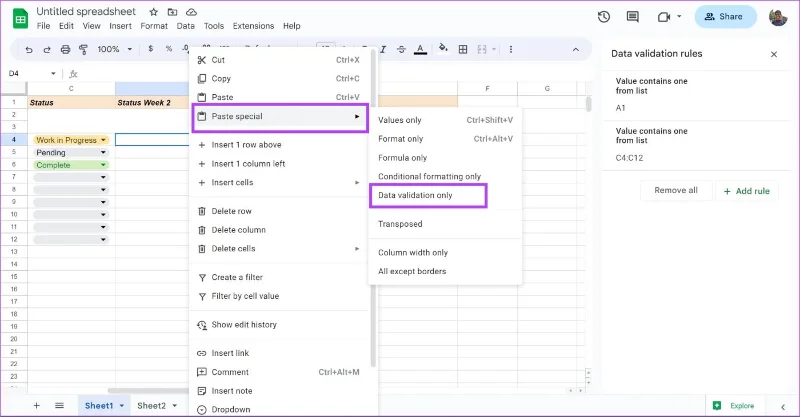Open the Sheet1 tab dropdown arrow
800x417 pixels.
(x=121, y=406)
